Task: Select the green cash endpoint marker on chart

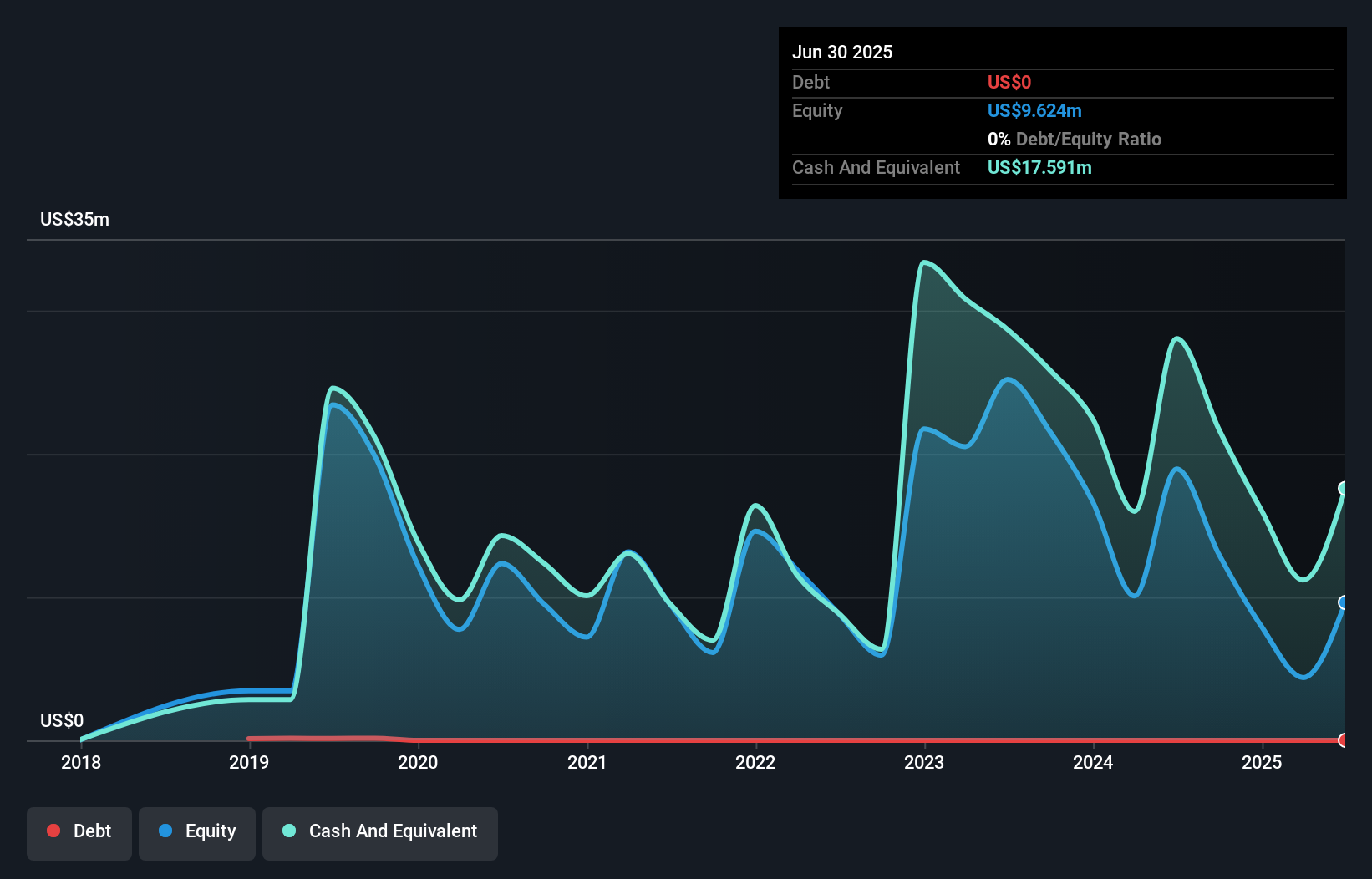Action: (1344, 488)
